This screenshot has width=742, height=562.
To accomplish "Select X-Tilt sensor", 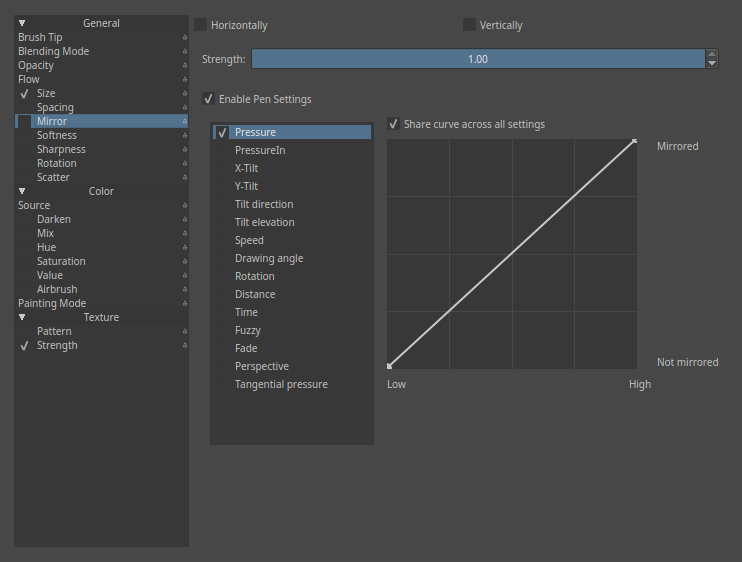I will tap(247, 168).
